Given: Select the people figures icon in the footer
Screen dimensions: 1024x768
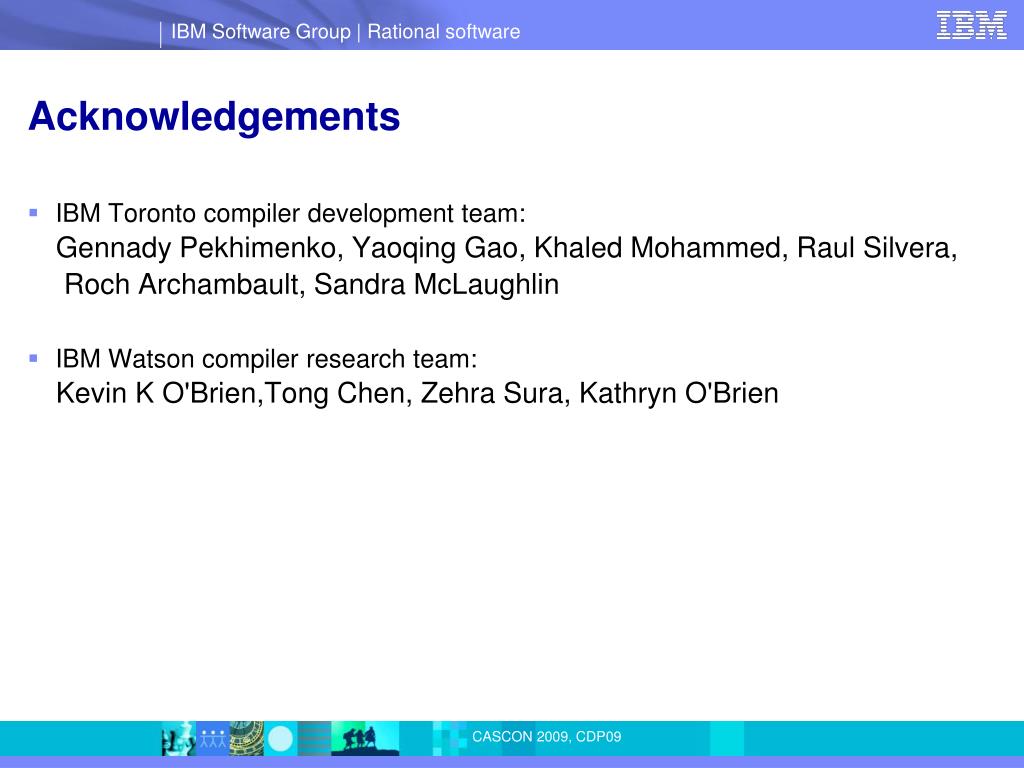Looking at the screenshot, I should click(212, 738).
